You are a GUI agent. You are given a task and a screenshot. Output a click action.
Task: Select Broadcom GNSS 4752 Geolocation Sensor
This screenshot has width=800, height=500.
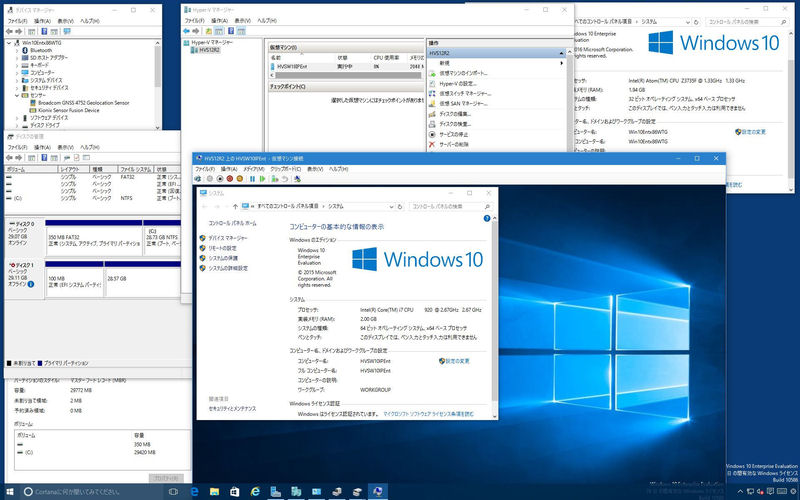83,103
